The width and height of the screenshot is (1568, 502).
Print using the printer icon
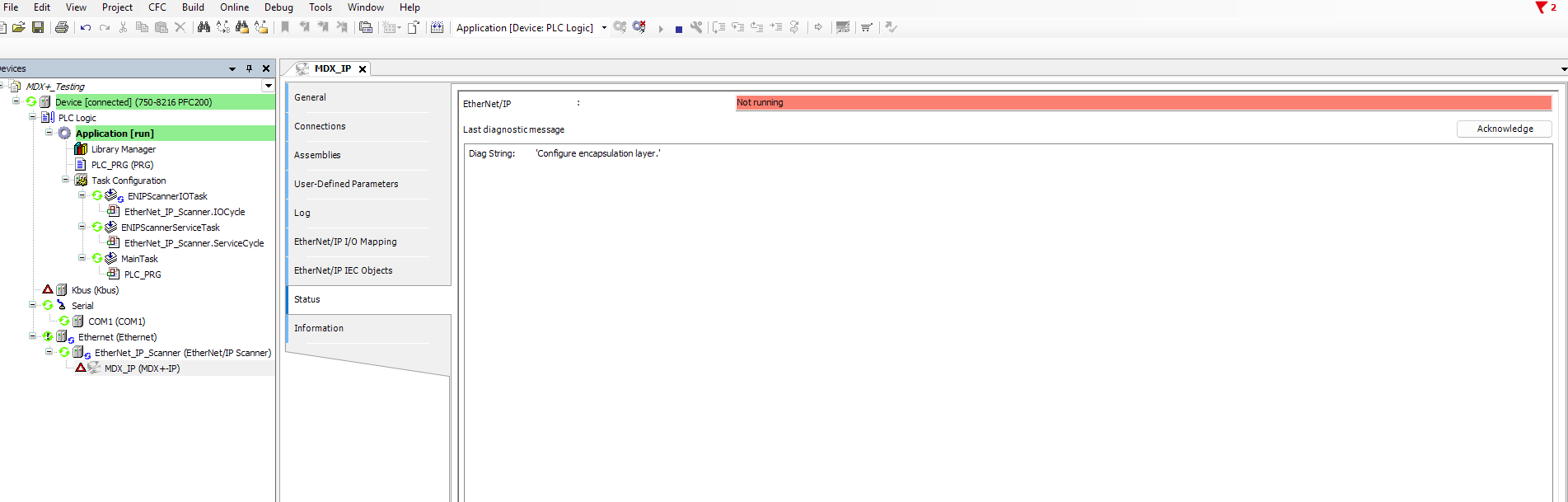(62, 27)
